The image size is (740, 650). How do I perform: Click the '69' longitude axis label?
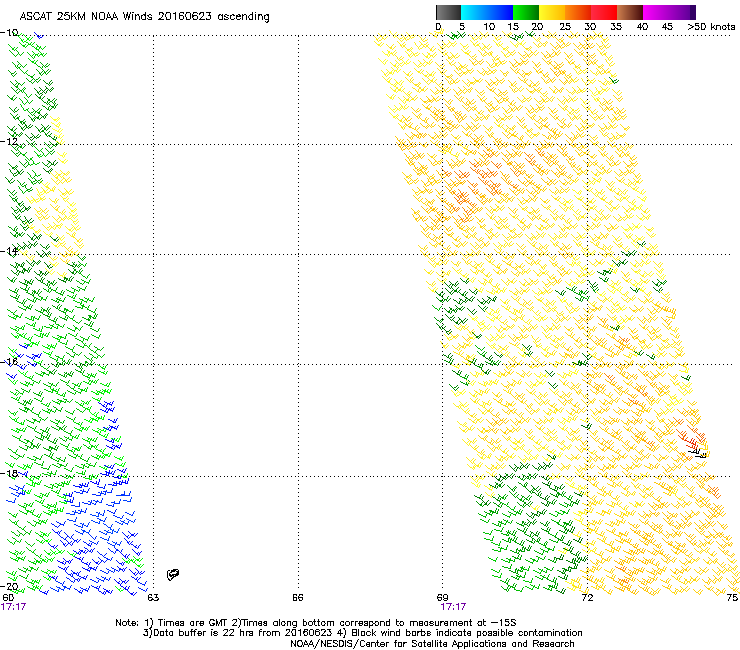click(x=442, y=598)
